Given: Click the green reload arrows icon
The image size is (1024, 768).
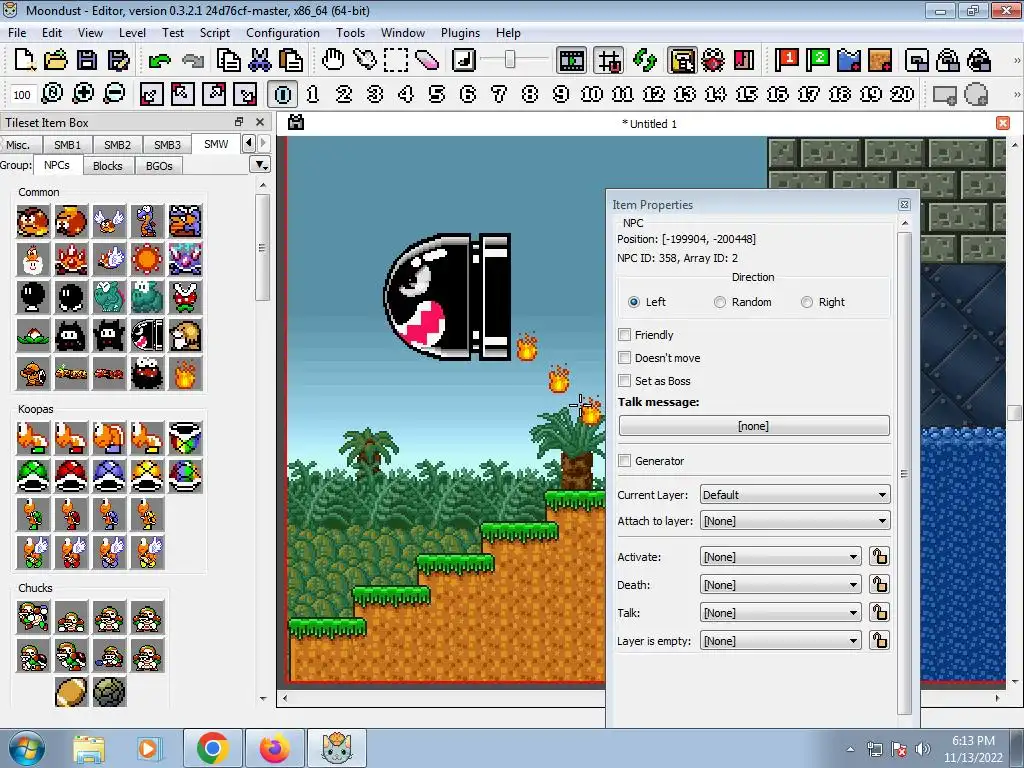Looking at the screenshot, I should tap(645, 60).
